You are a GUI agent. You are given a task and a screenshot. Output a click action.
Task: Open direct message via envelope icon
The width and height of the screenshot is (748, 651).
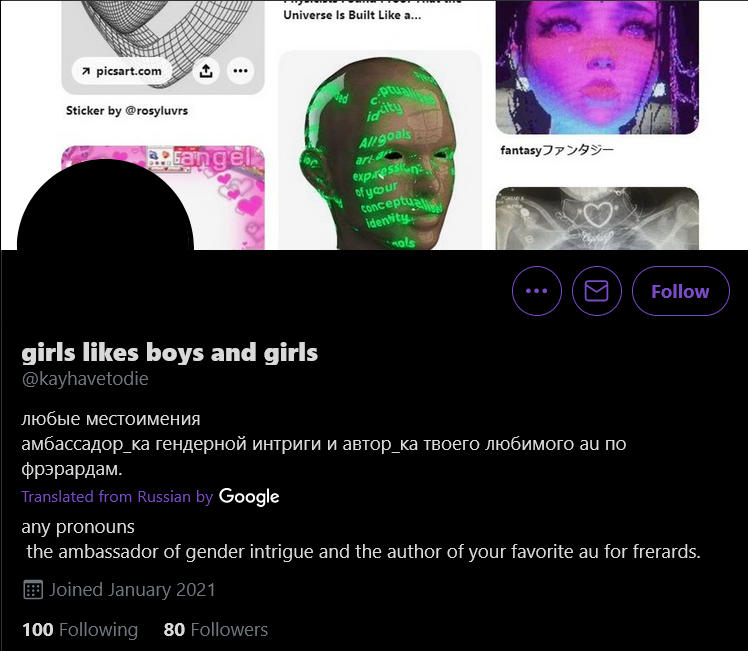coord(597,291)
